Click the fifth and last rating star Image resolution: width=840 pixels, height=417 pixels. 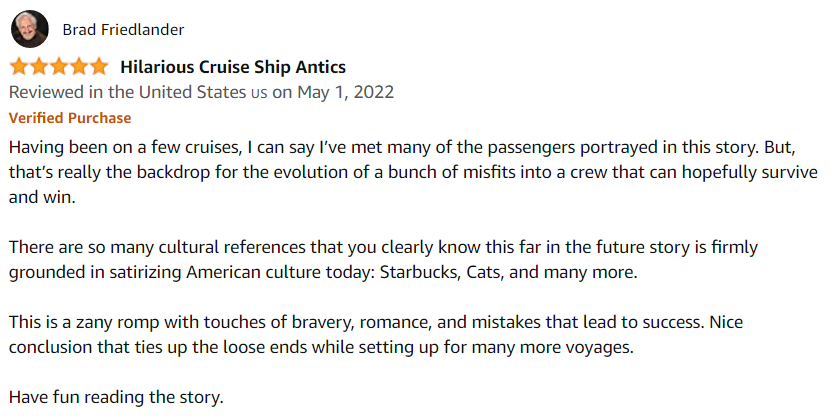point(98,67)
